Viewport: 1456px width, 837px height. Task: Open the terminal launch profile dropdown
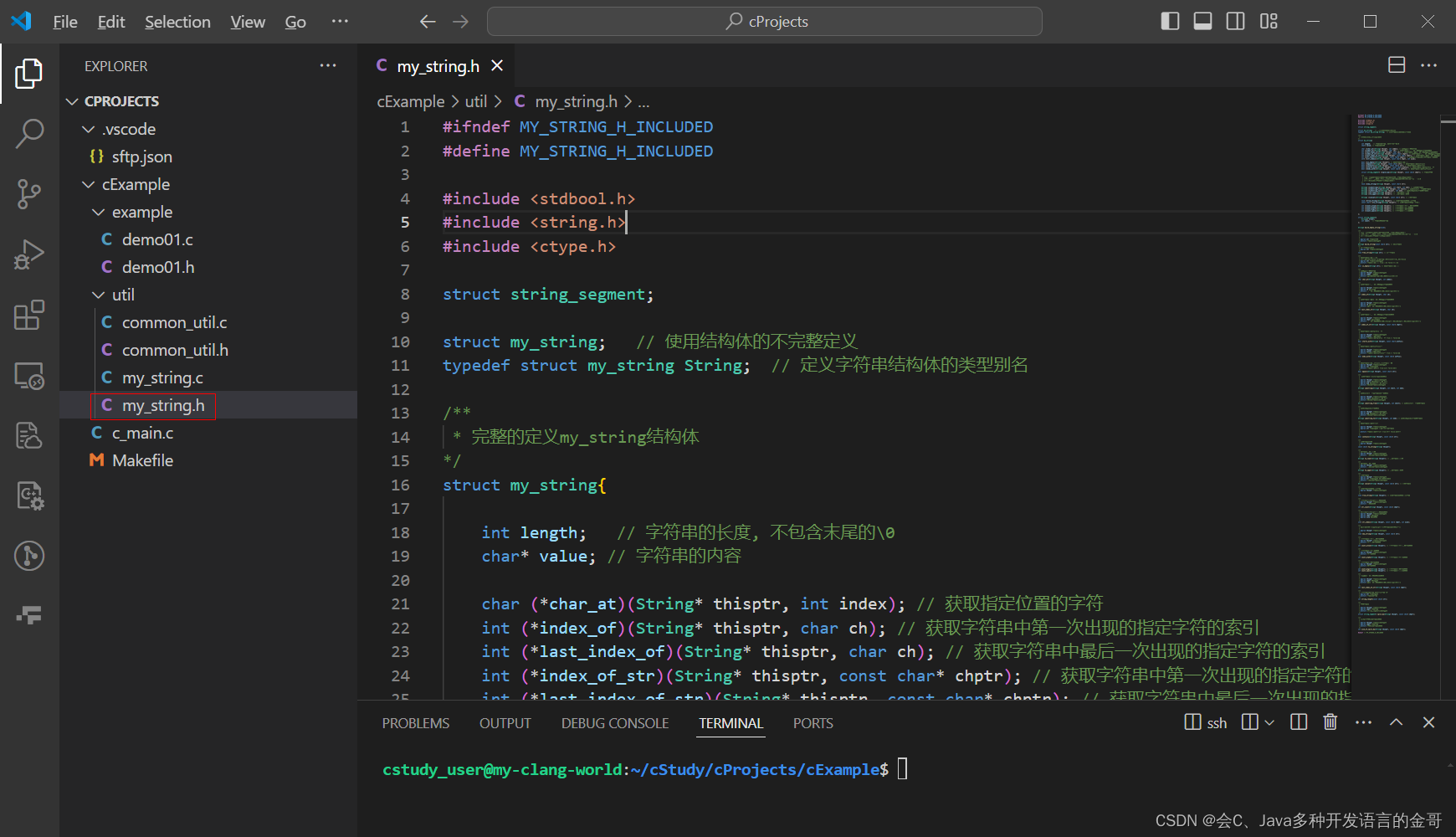(x=1270, y=721)
